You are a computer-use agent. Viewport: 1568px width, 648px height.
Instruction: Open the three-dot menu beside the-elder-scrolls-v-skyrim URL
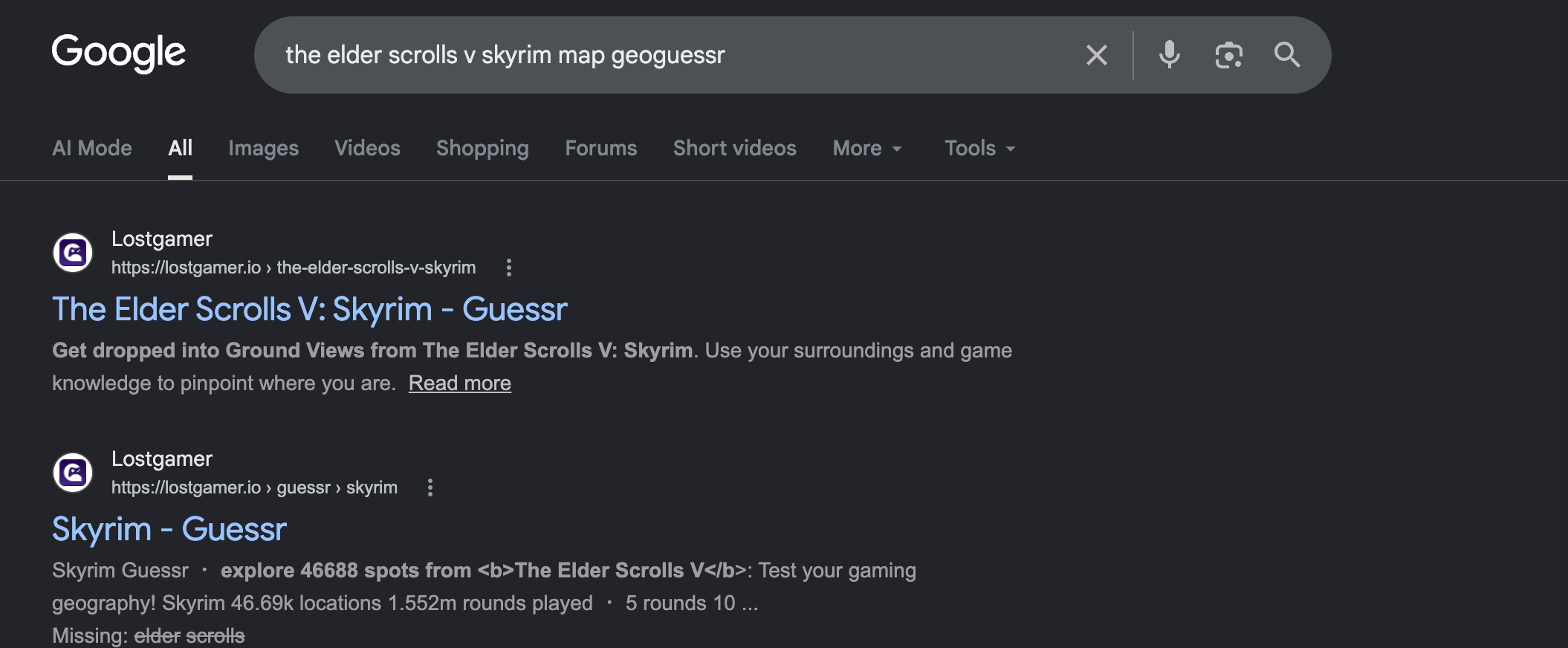tap(509, 268)
